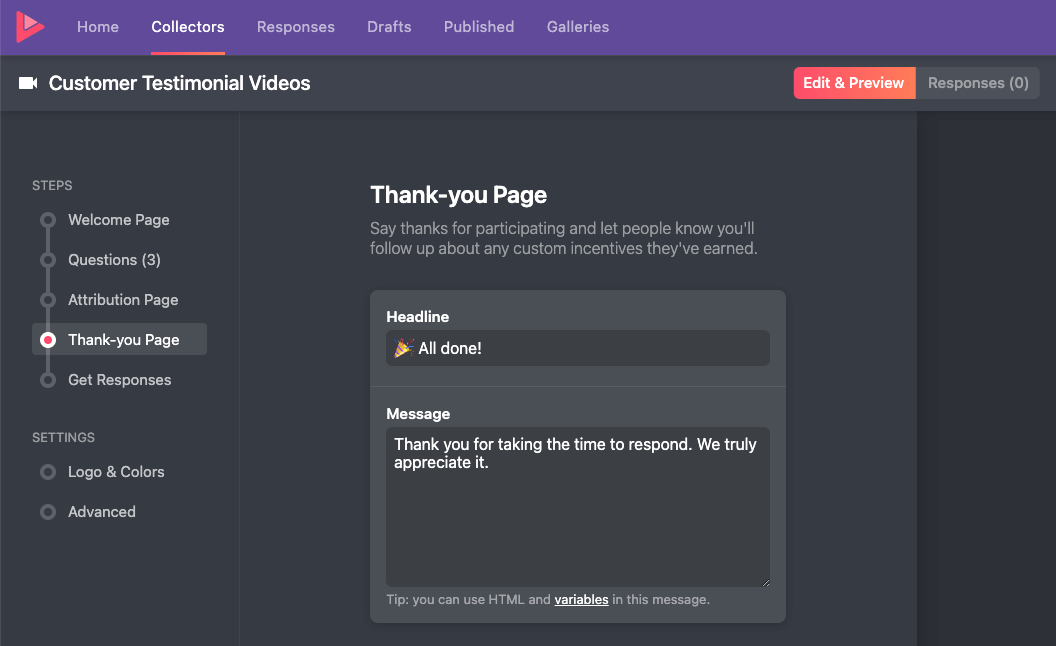Select Collectors in the top navigation

click(x=187, y=27)
